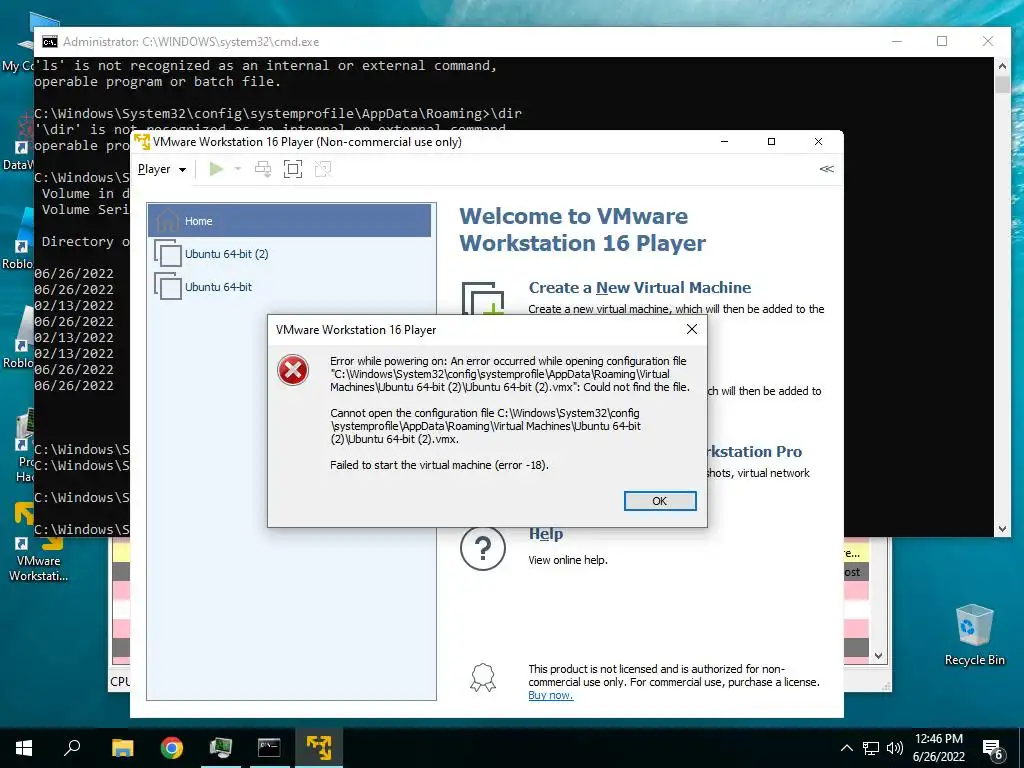
Task: Click cmd window scrollbar up arrow
Action: coord(1002,66)
